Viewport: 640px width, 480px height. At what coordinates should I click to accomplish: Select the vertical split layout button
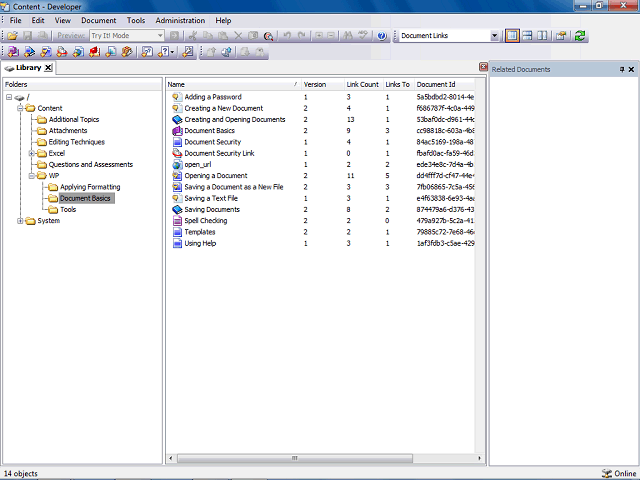tap(542, 36)
